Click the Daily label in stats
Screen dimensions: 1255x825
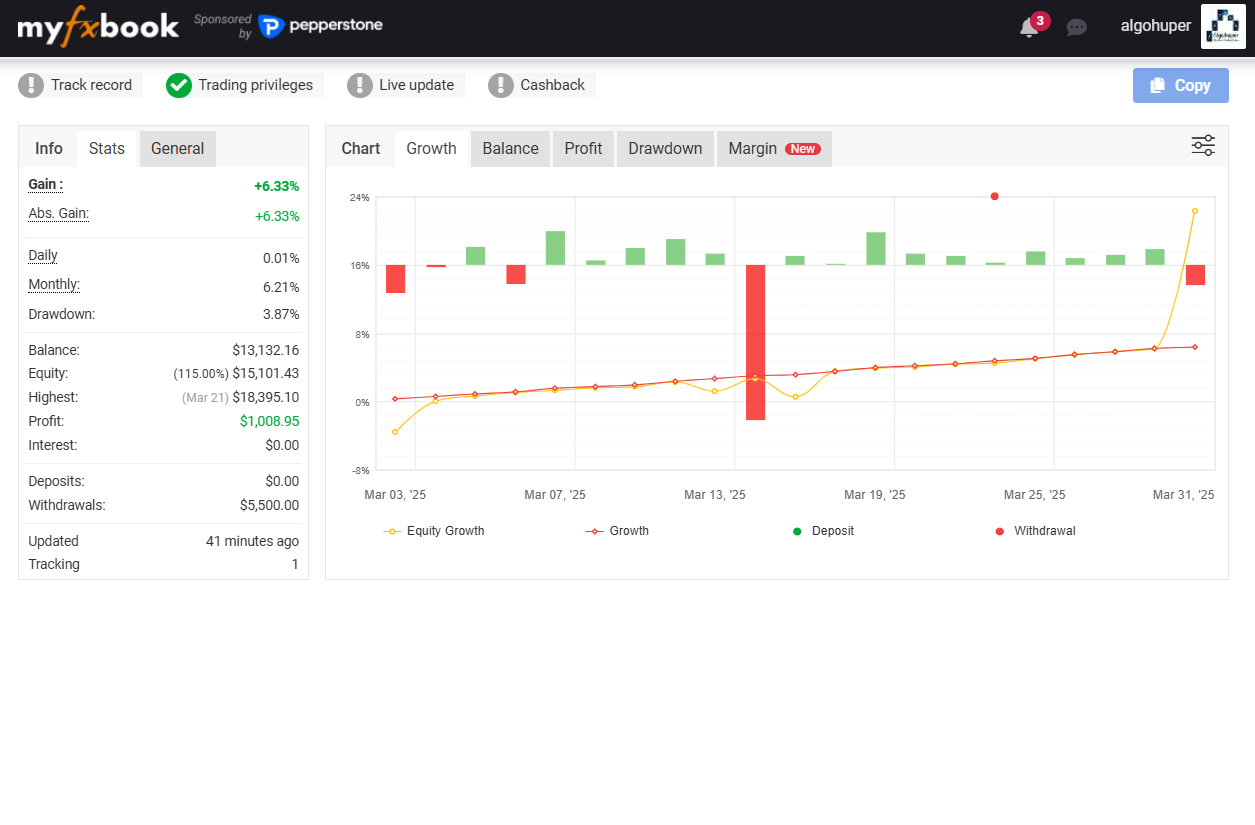tap(43, 256)
